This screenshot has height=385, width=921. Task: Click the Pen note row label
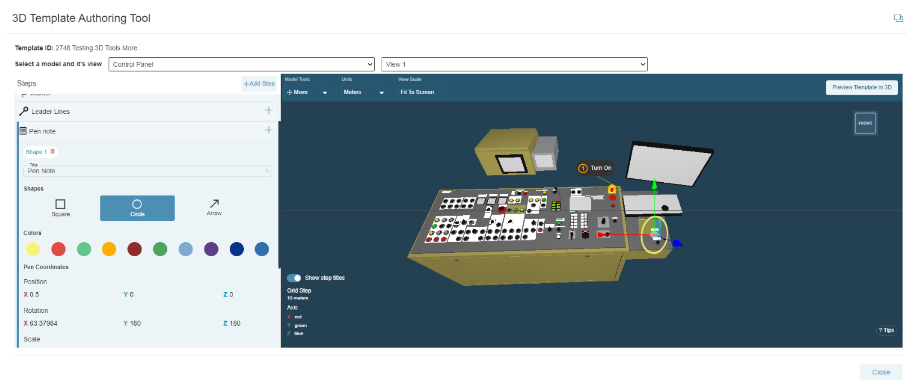point(42,131)
